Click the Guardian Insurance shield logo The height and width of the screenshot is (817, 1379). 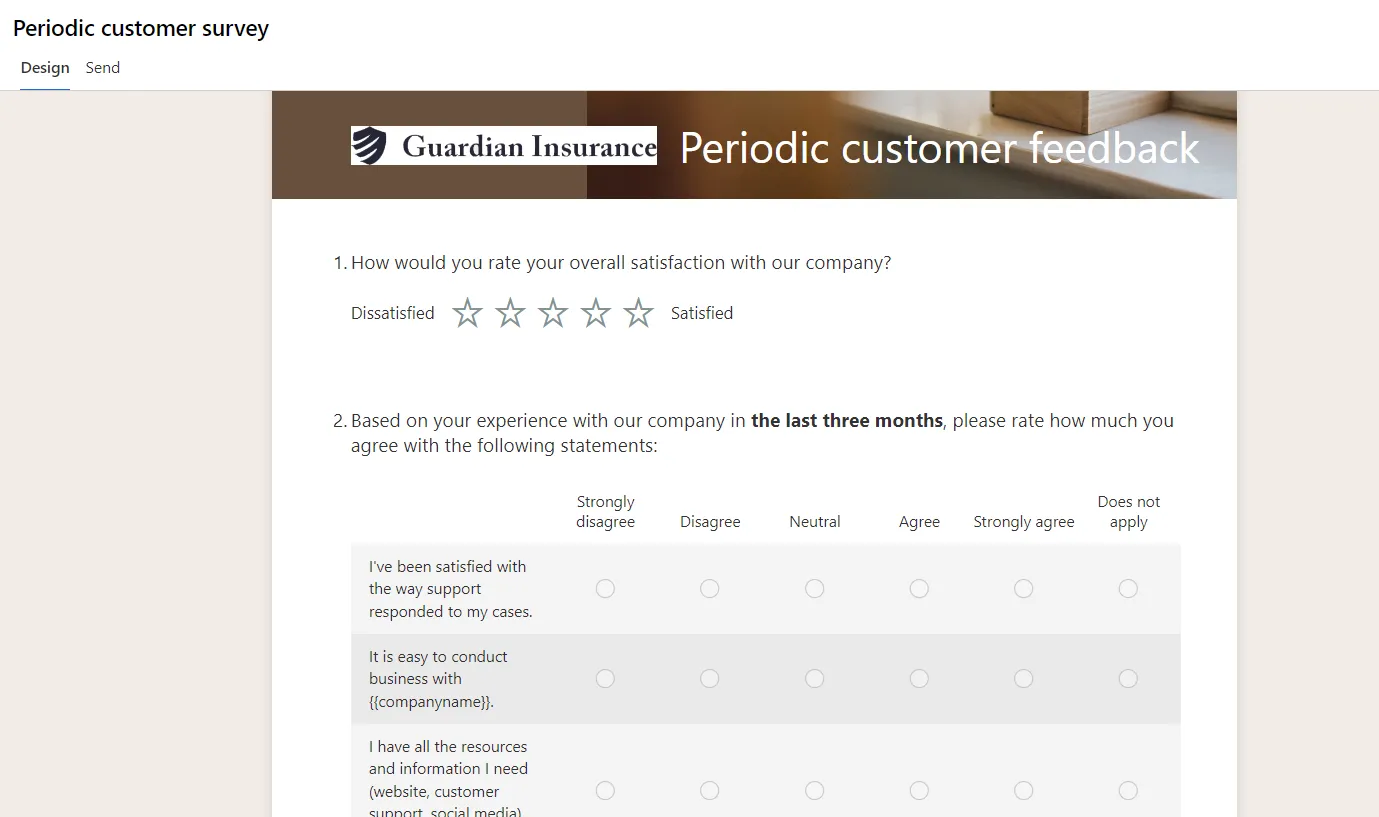point(369,146)
